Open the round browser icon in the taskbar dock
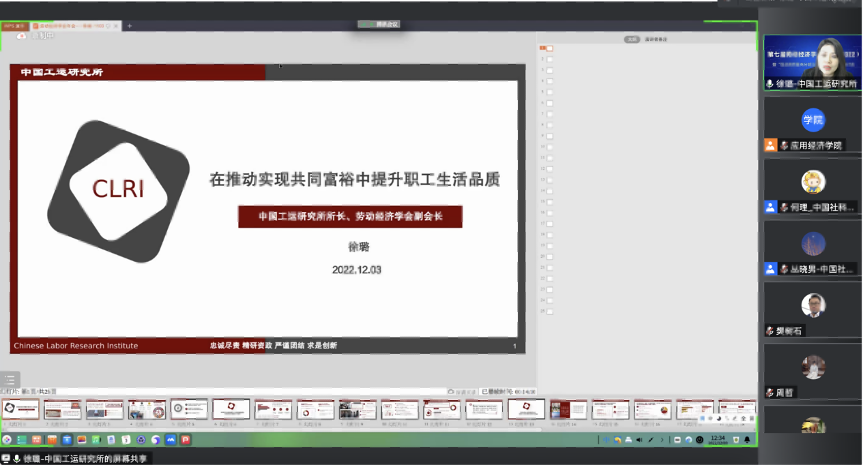This screenshot has height=466, width=864. (155, 440)
